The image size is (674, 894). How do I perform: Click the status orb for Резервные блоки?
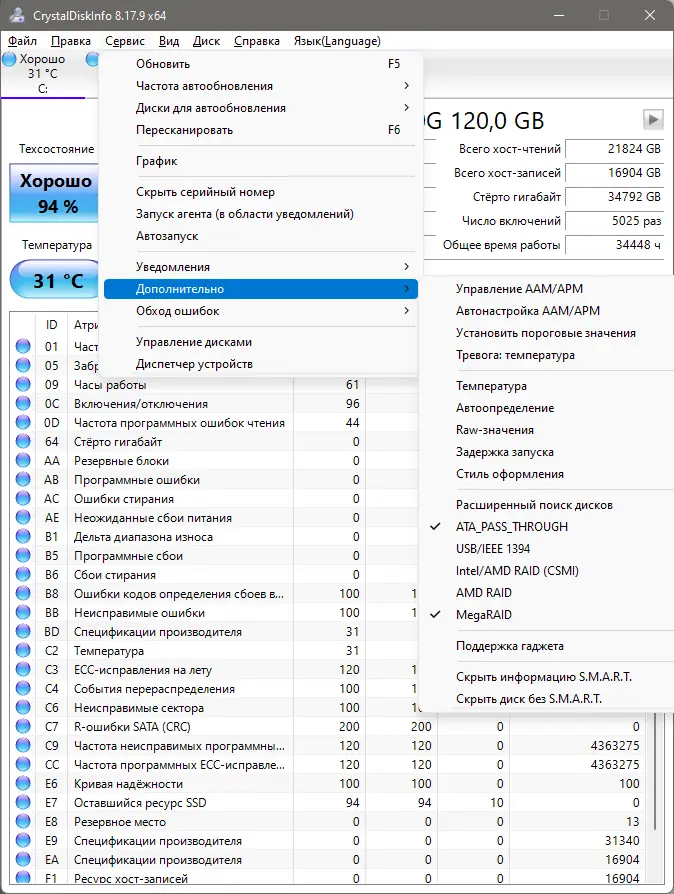point(24,461)
